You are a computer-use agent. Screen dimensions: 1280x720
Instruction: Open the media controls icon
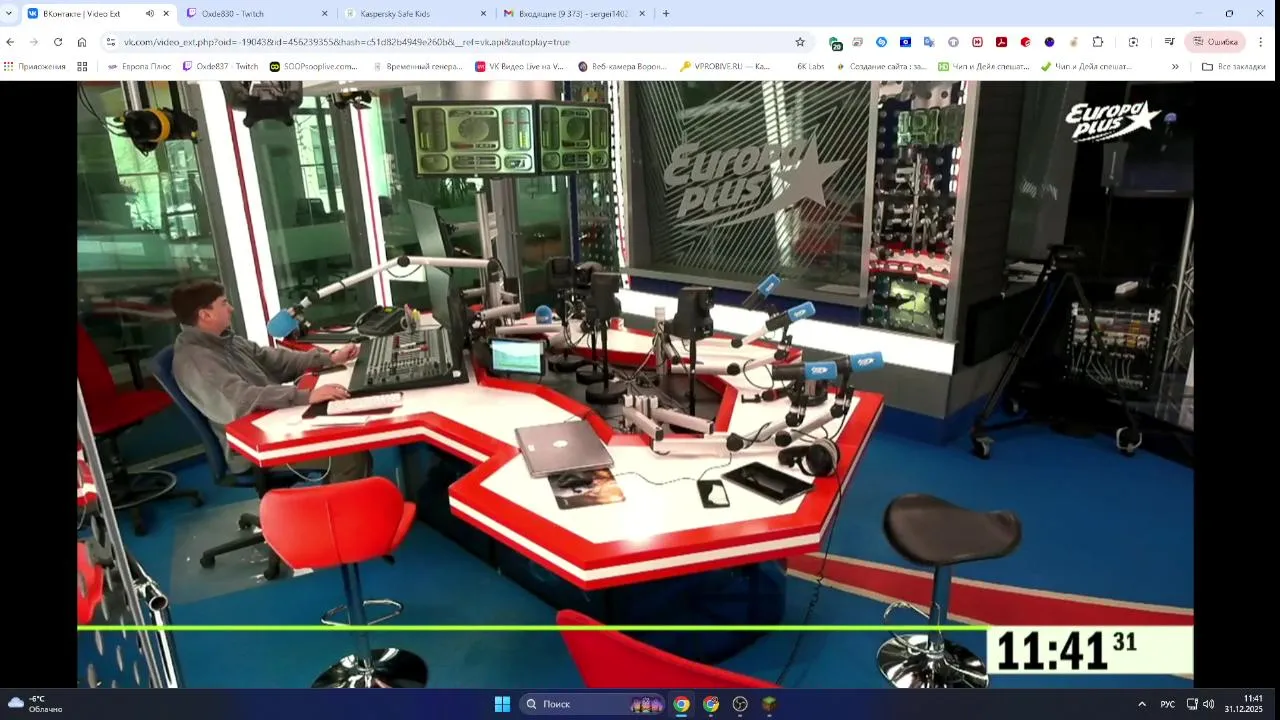pos(1169,42)
